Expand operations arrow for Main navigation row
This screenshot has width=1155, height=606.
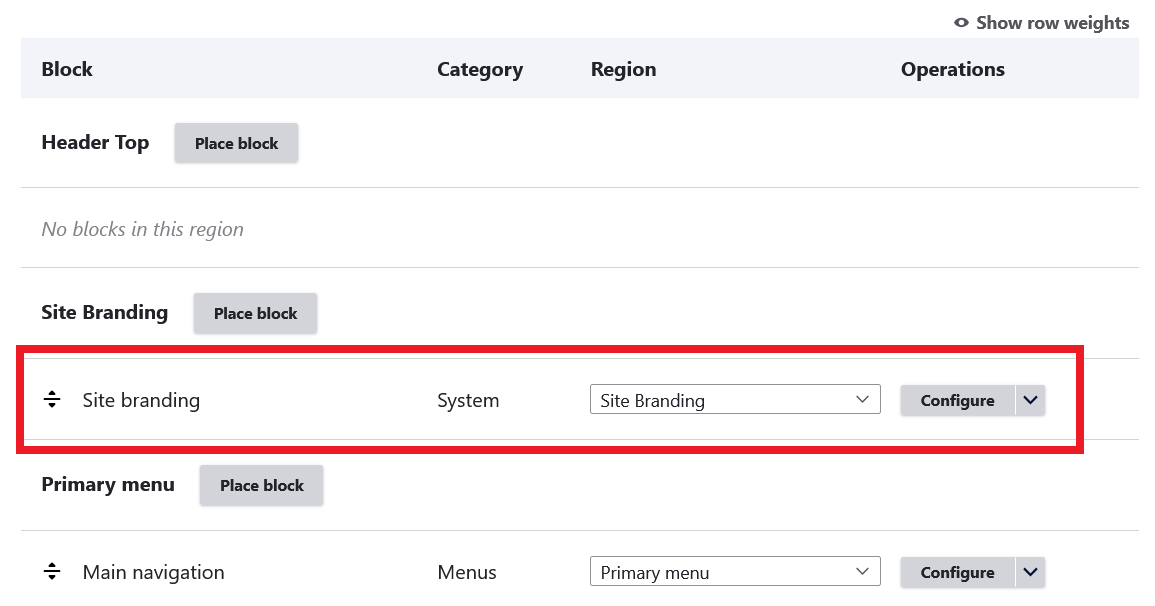coord(1031,572)
